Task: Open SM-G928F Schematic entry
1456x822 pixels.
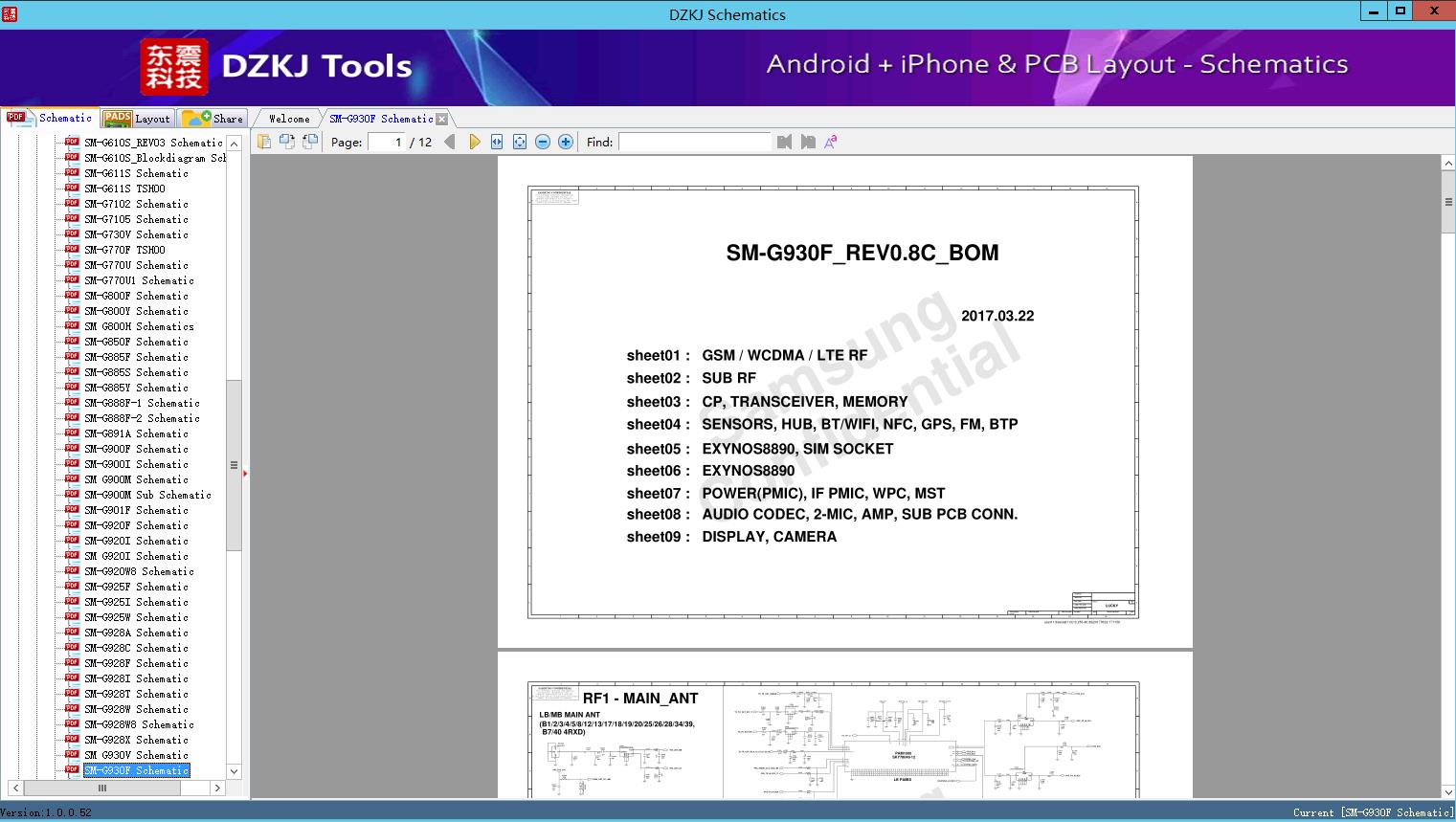Action: pos(136,663)
